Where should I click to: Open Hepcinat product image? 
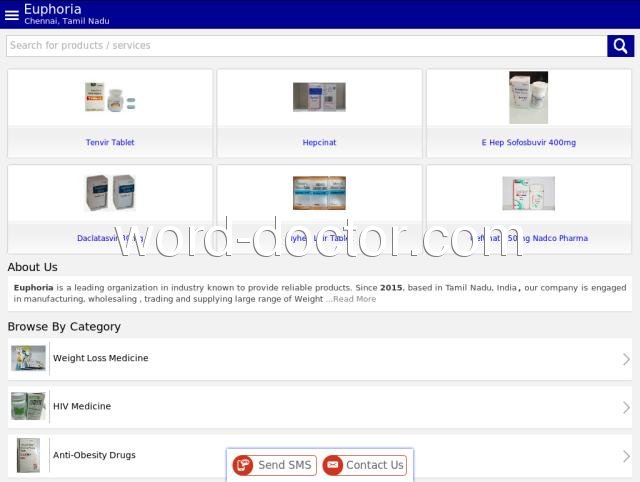point(319,97)
